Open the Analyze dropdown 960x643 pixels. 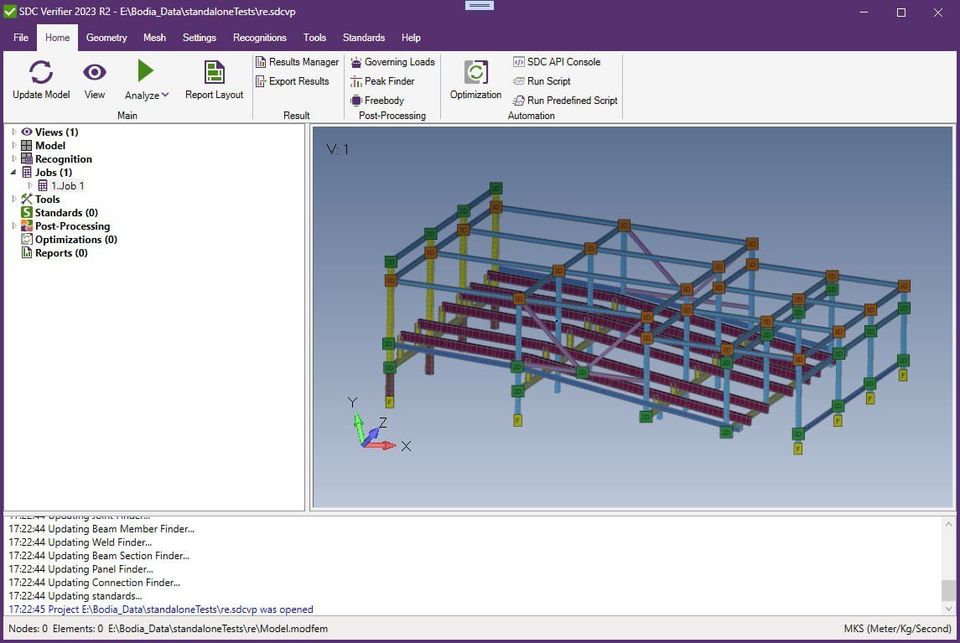point(146,95)
